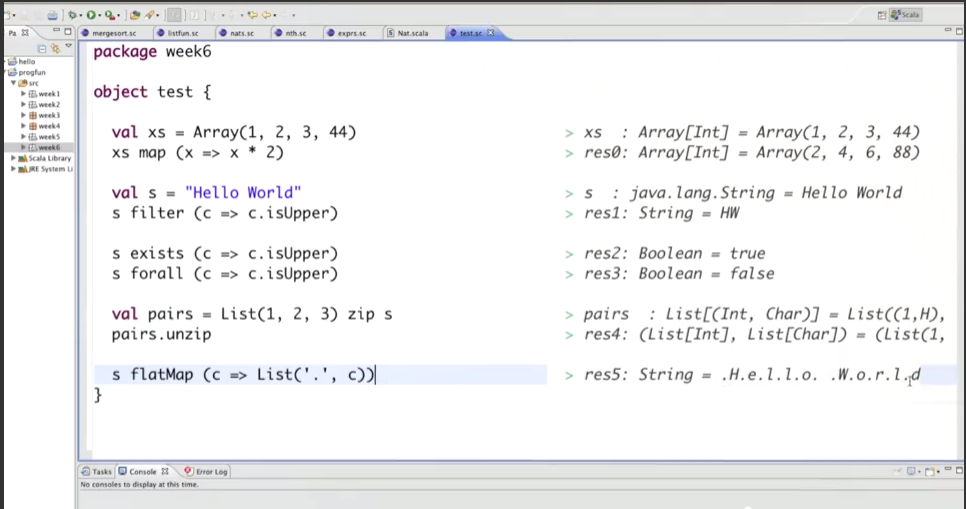This screenshot has height=509, width=966.
Task: Toggle Link with Editor icon
Action: [55, 48]
